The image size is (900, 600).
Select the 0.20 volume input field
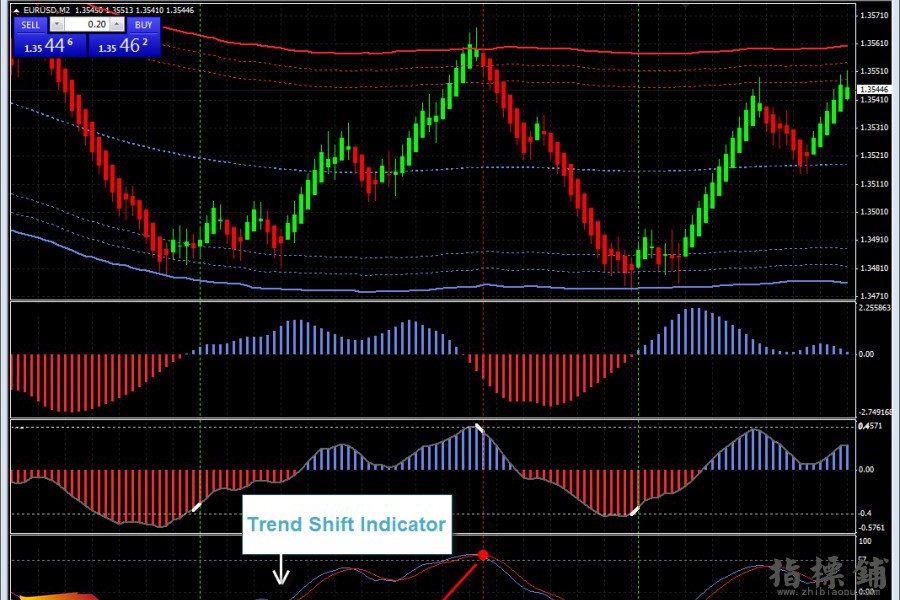click(x=87, y=24)
